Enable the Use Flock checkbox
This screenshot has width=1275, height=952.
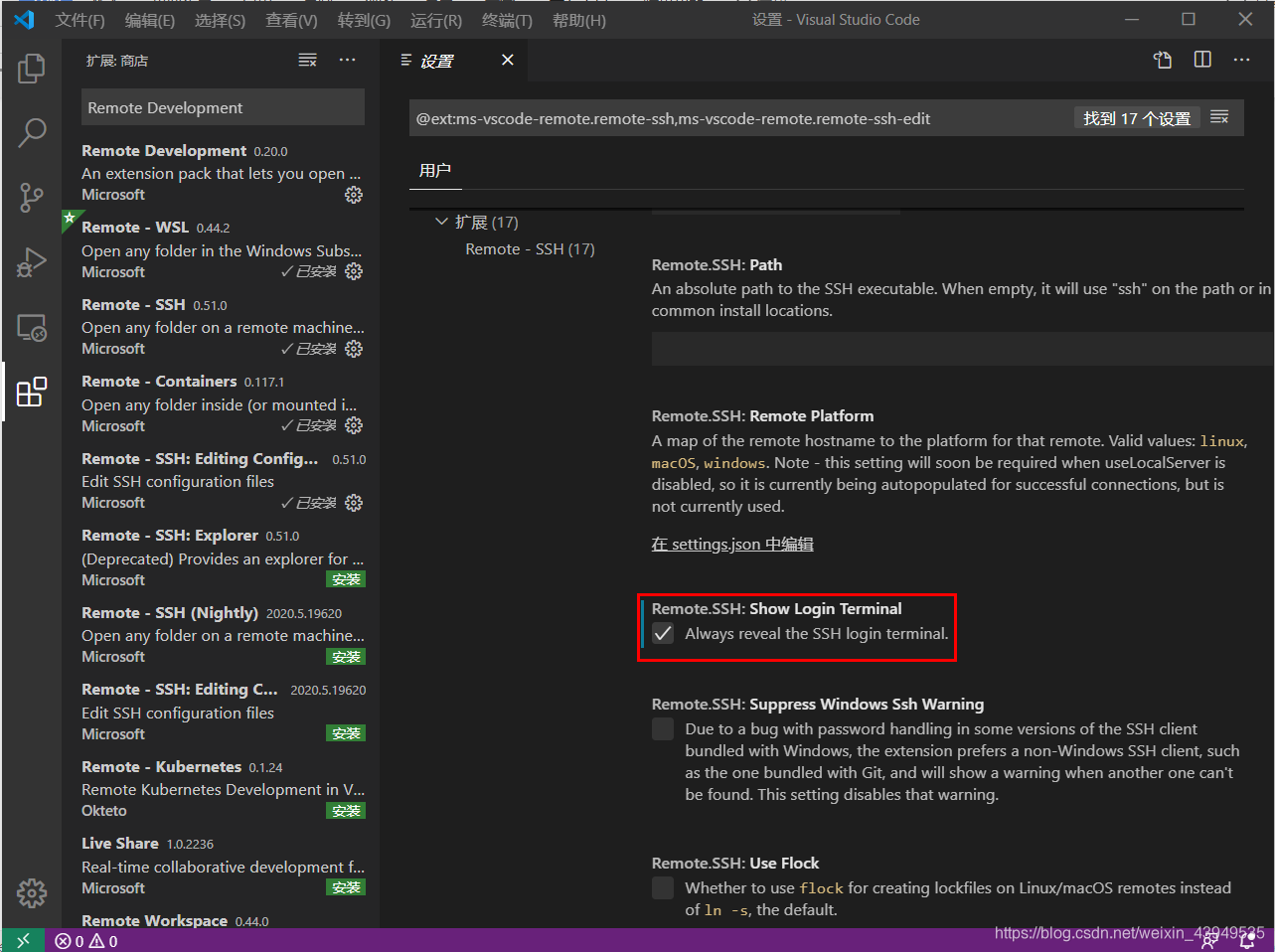point(663,887)
